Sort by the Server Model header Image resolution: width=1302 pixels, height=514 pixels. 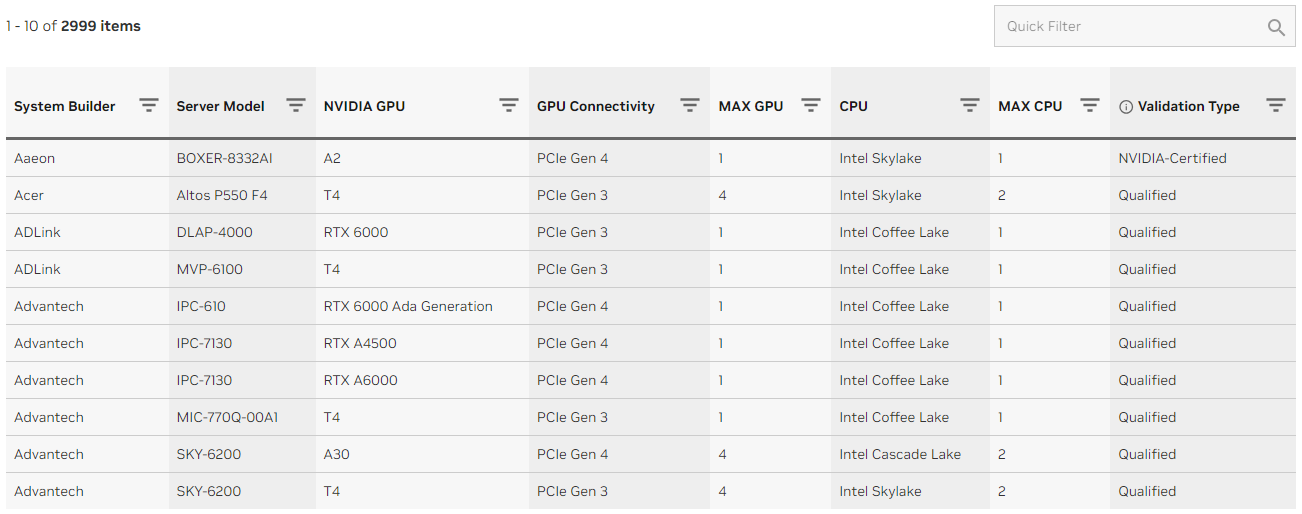point(221,106)
